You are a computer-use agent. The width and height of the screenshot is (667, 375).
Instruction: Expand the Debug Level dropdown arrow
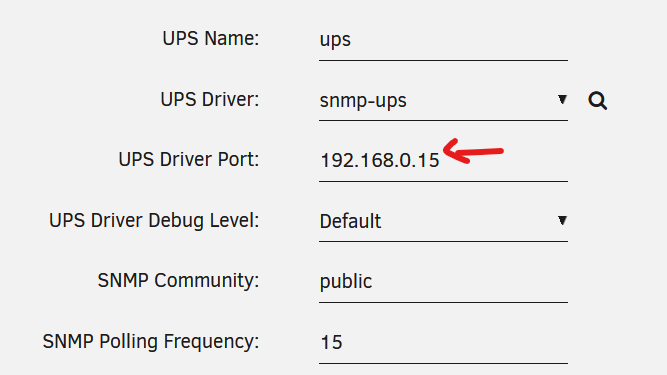(x=562, y=220)
